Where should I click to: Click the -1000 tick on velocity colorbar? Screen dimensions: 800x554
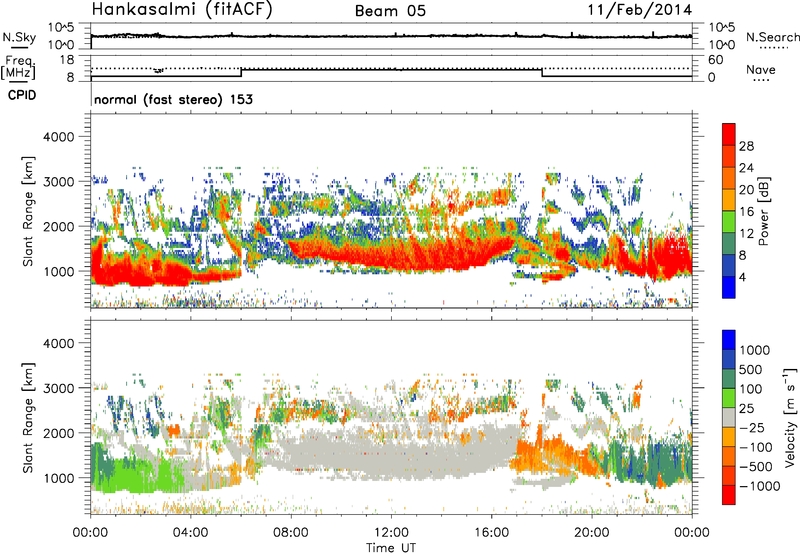pyautogui.click(x=759, y=486)
